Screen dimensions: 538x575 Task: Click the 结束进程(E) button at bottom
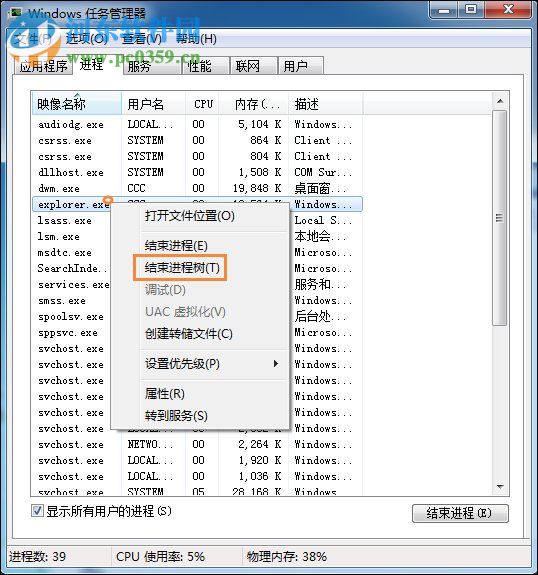pyautogui.click(x=460, y=513)
